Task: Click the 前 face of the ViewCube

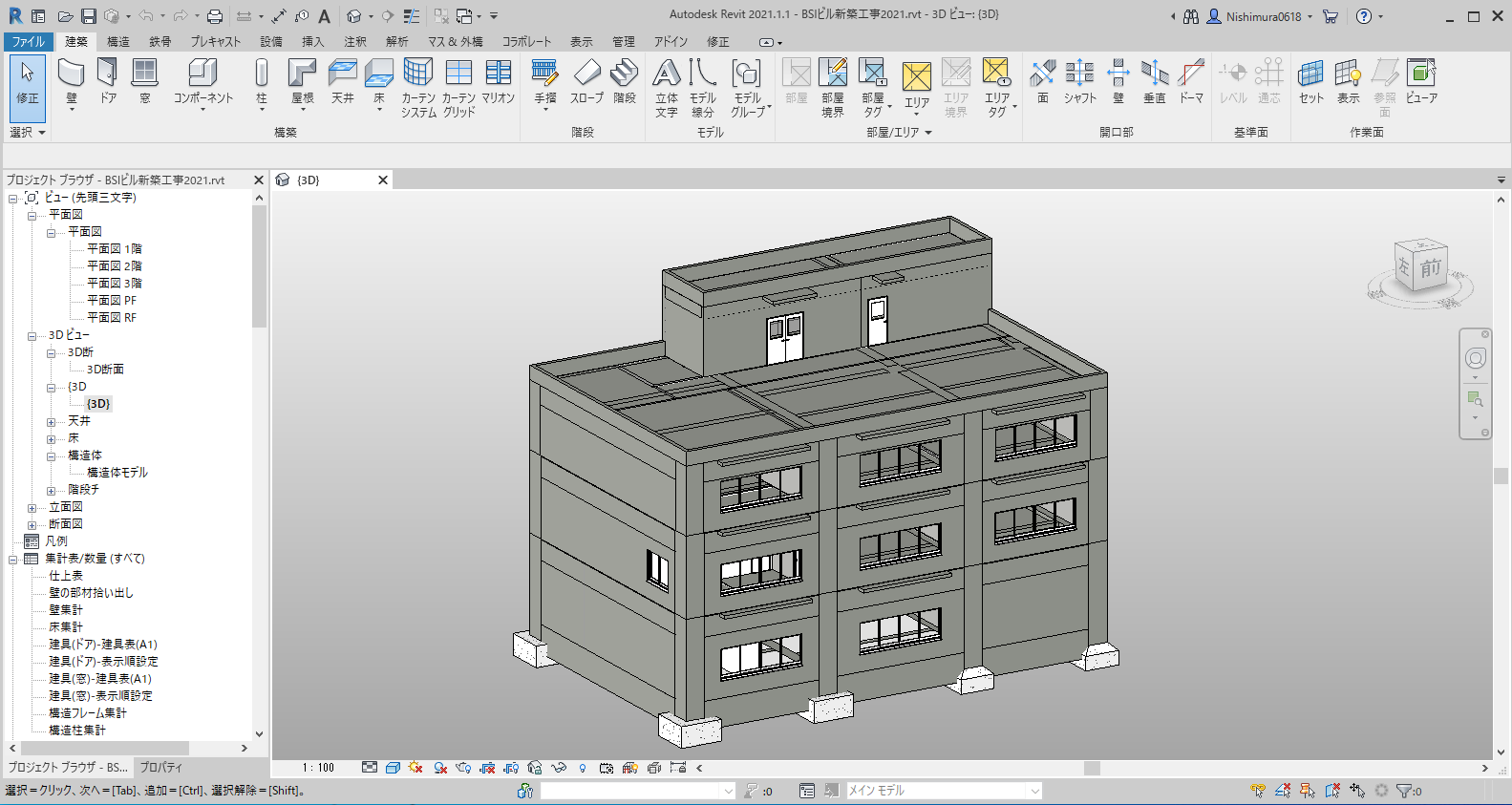Action: click(x=1430, y=268)
